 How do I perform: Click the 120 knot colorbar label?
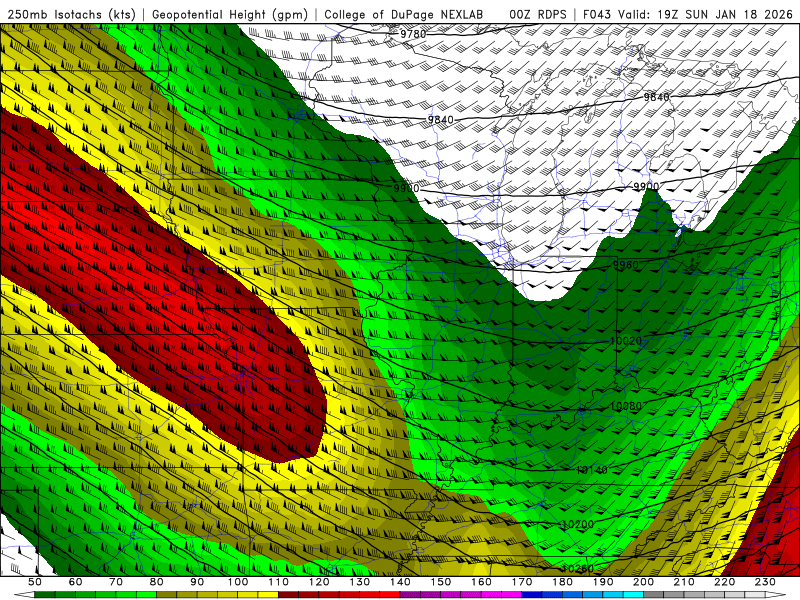pyautogui.click(x=319, y=582)
